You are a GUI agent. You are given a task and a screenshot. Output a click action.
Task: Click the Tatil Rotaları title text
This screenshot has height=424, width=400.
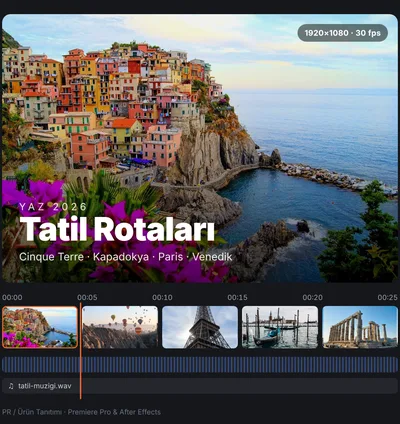click(117, 229)
